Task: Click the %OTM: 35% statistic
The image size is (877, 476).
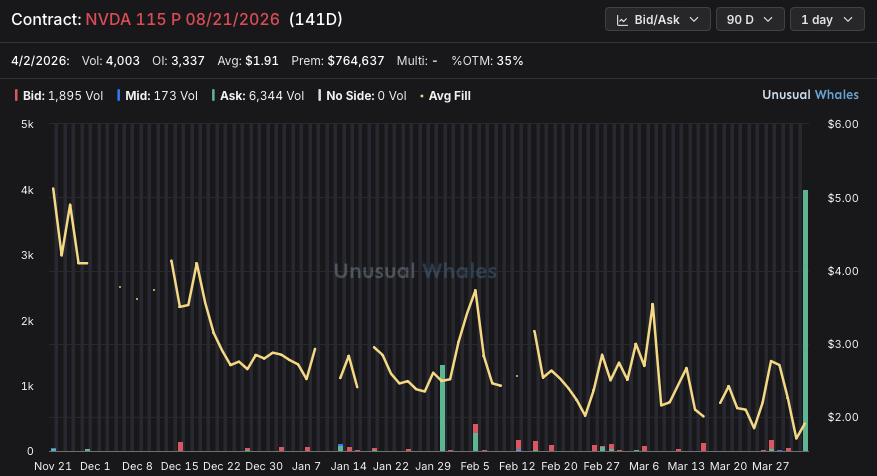Action: pyautogui.click(x=487, y=60)
